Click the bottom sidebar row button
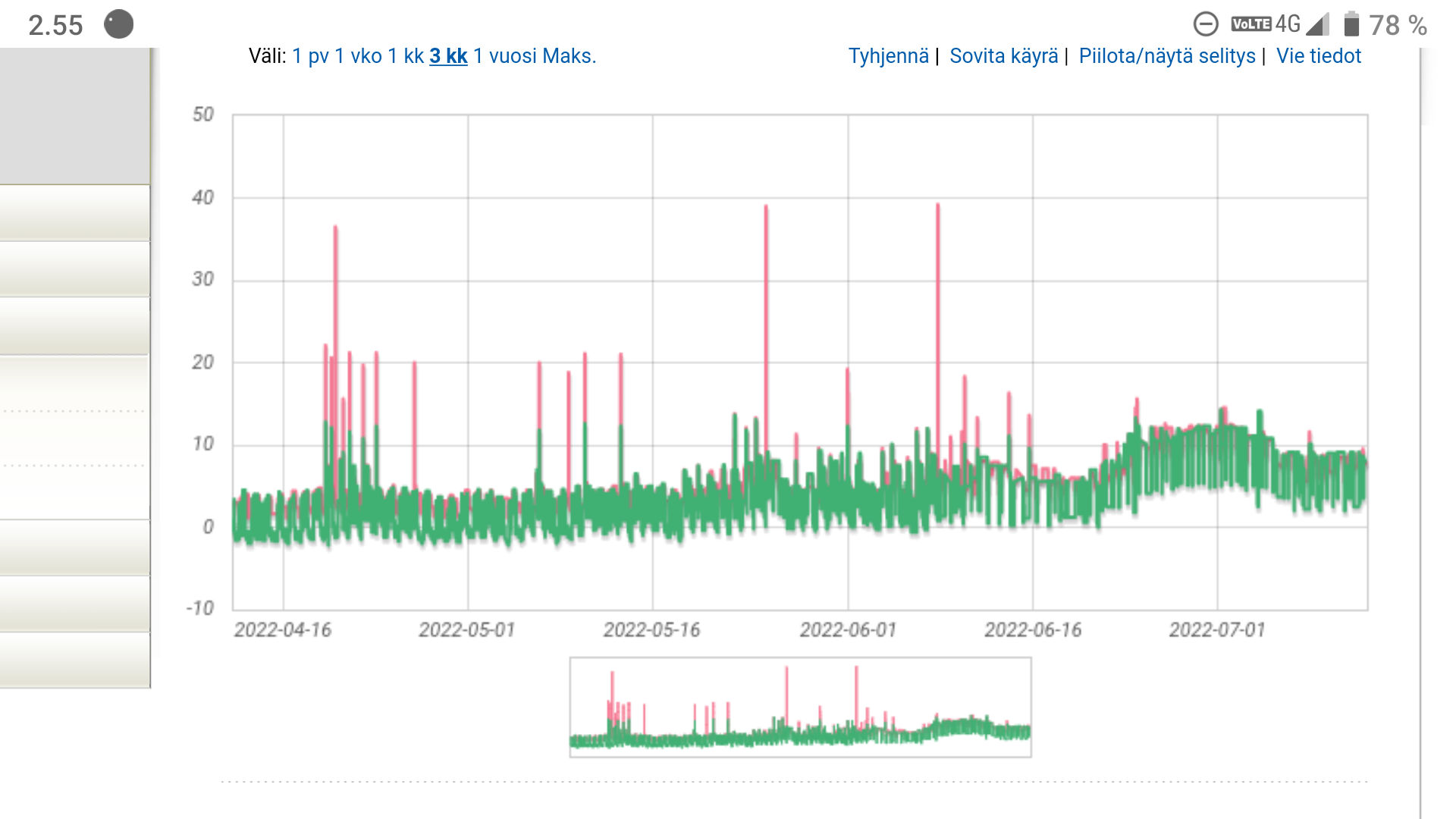 coord(74,660)
